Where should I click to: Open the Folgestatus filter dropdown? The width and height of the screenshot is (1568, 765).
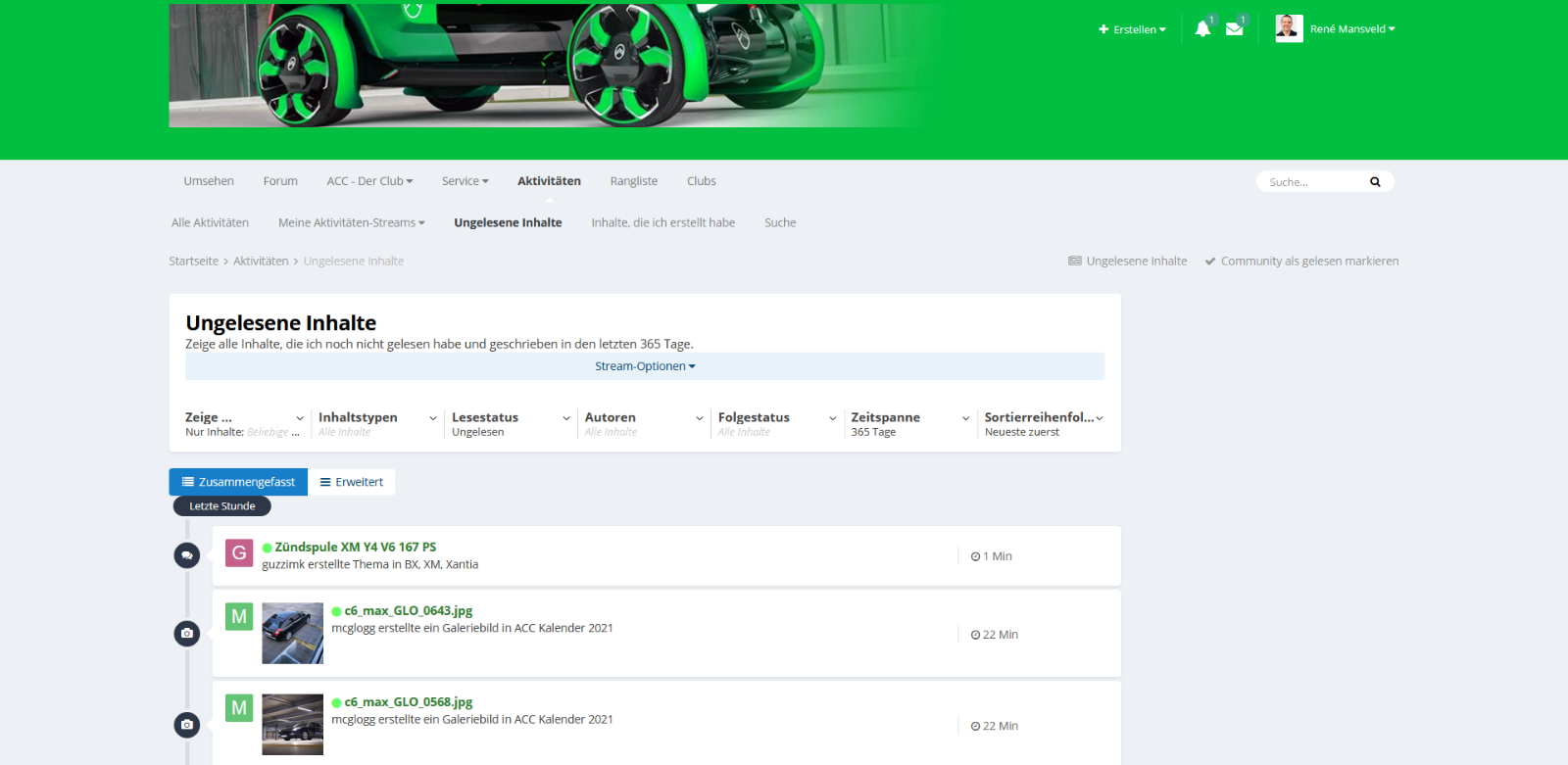click(x=777, y=424)
